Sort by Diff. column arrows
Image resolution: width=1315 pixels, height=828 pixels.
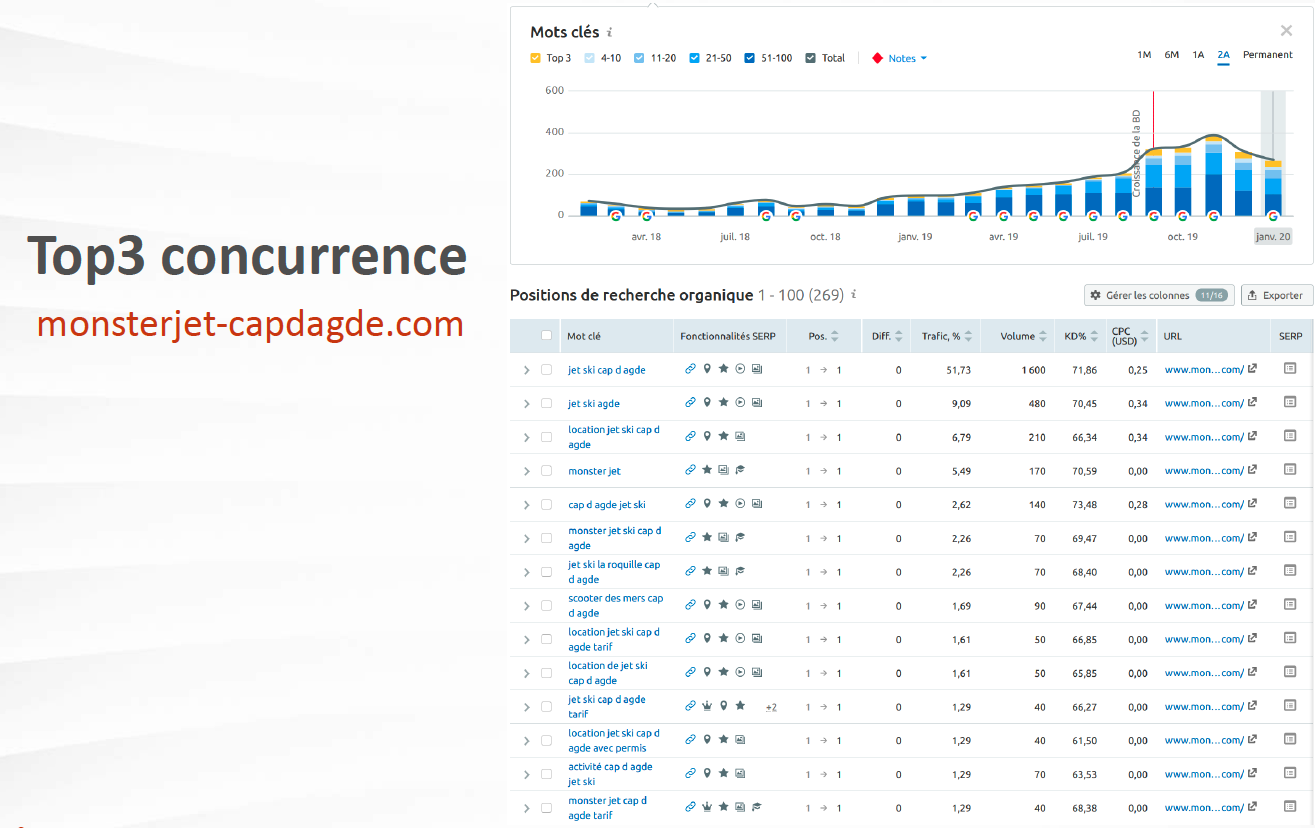point(899,337)
